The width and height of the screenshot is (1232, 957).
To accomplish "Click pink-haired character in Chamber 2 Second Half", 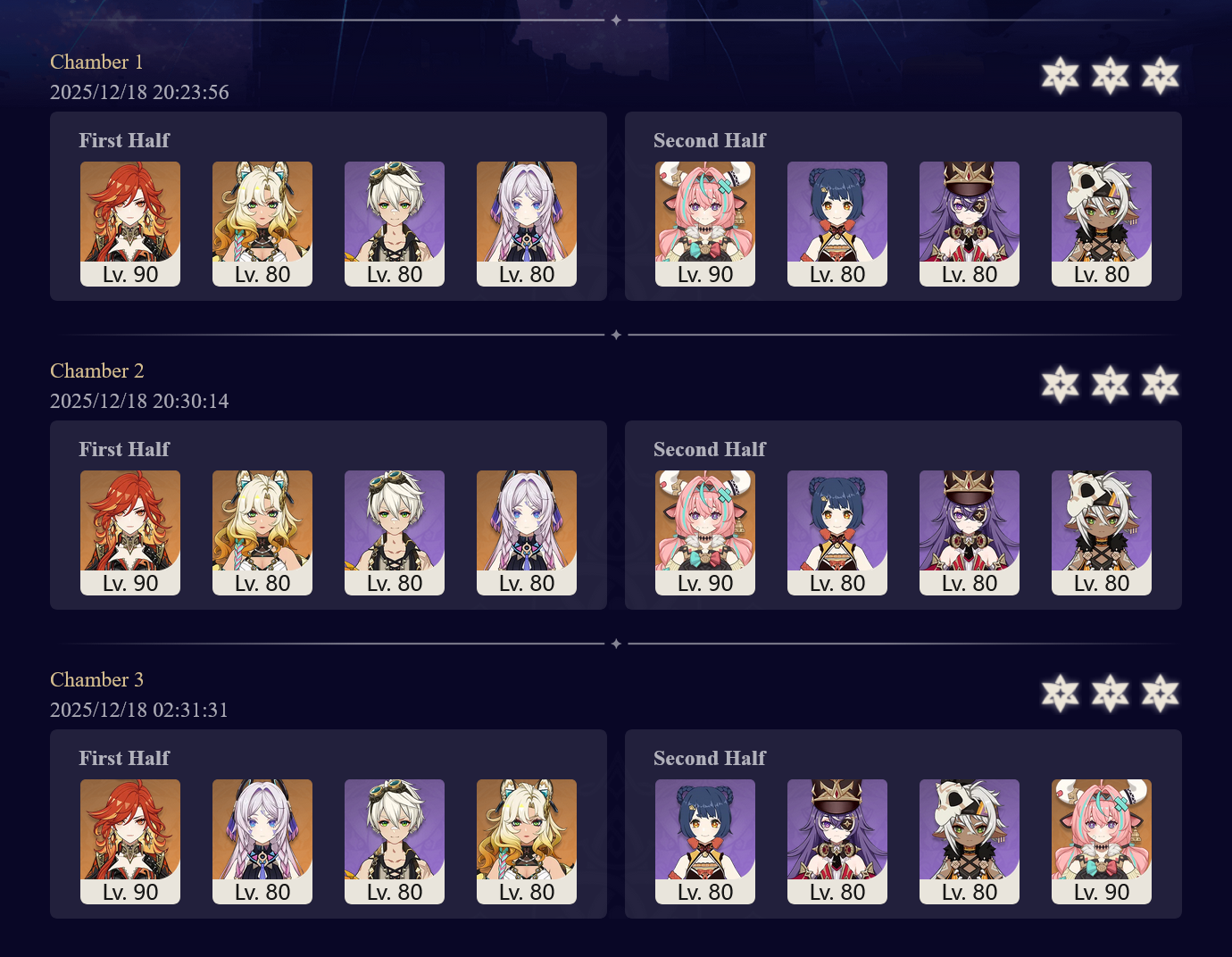I will click(705, 533).
